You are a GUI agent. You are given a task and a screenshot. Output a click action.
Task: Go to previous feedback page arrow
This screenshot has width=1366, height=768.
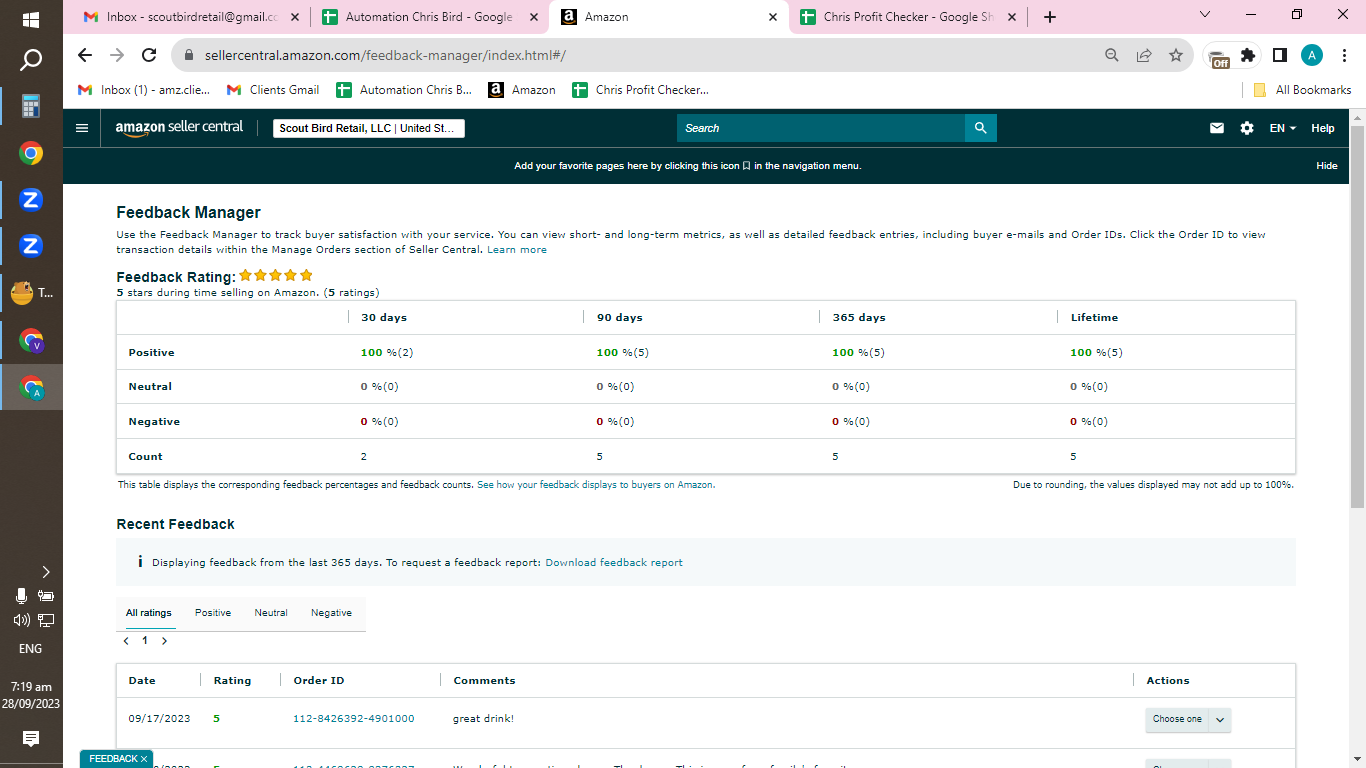[126, 641]
